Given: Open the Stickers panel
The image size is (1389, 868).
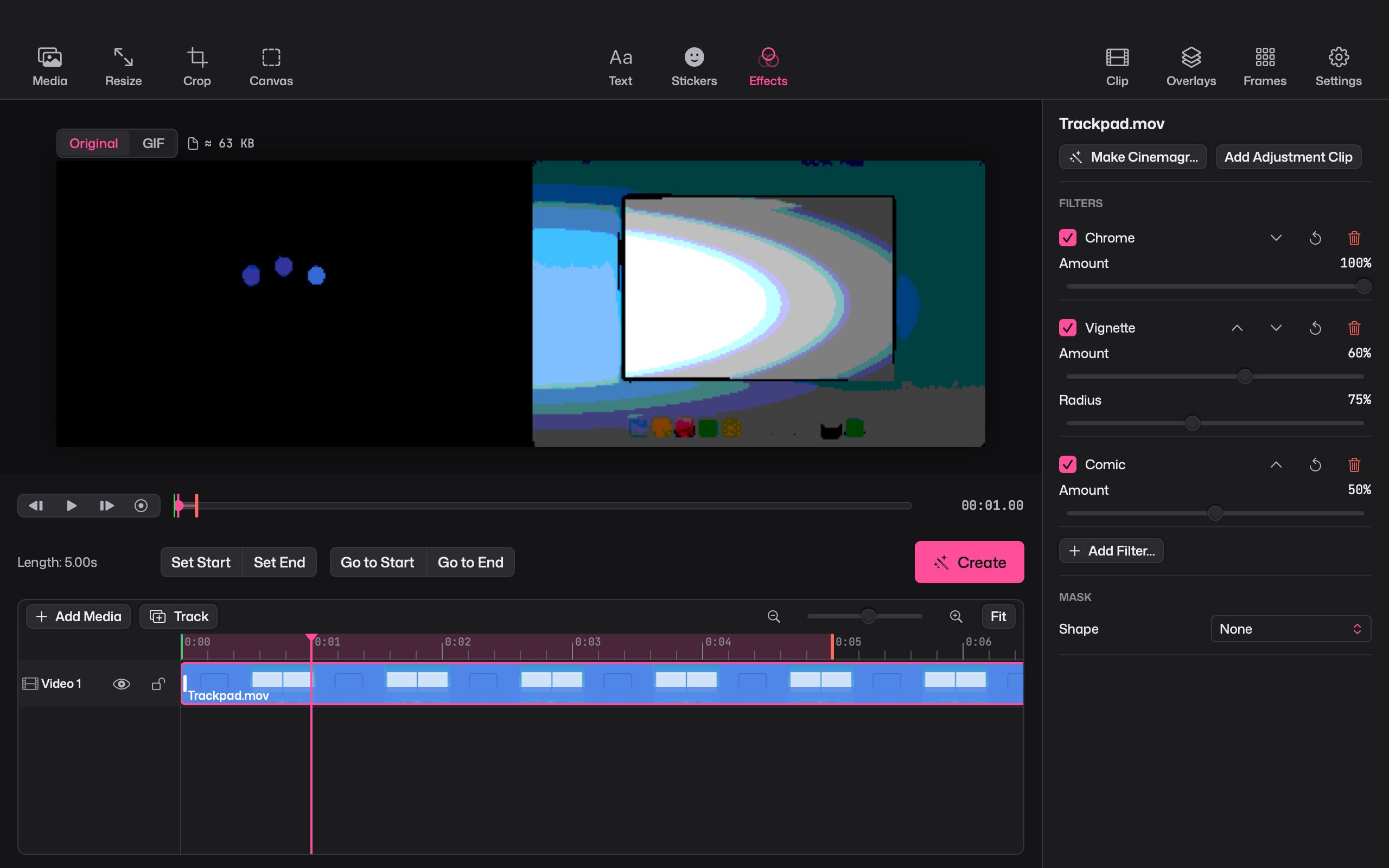Looking at the screenshot, I should [x=694, y=67].
